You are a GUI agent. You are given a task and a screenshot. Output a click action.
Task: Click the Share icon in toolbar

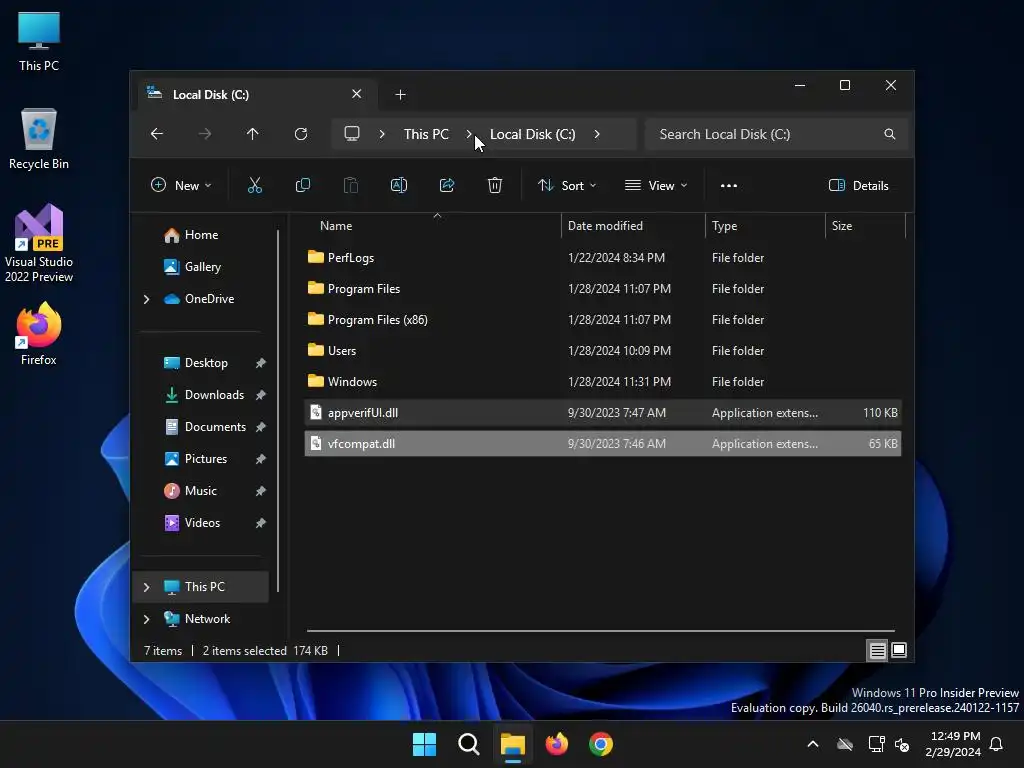[x=447, y=185]
